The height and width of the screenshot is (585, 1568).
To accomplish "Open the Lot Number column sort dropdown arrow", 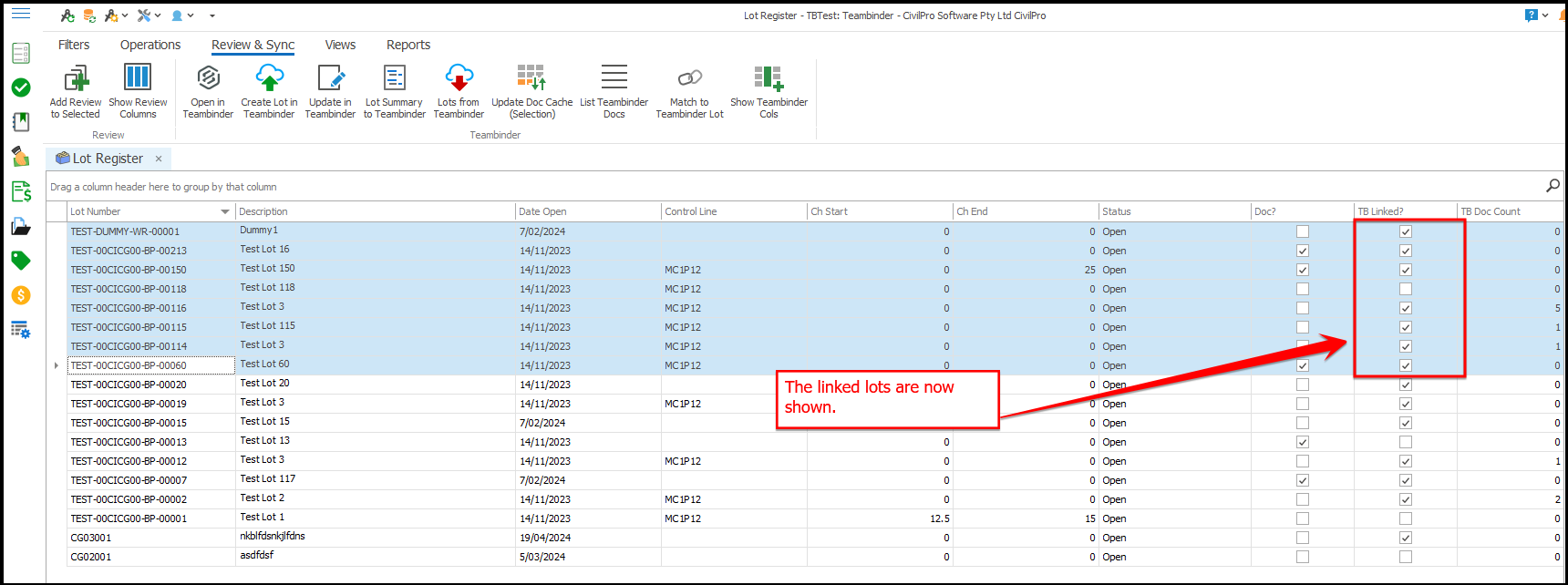I will pyautogui.click(x=225, y=211).
